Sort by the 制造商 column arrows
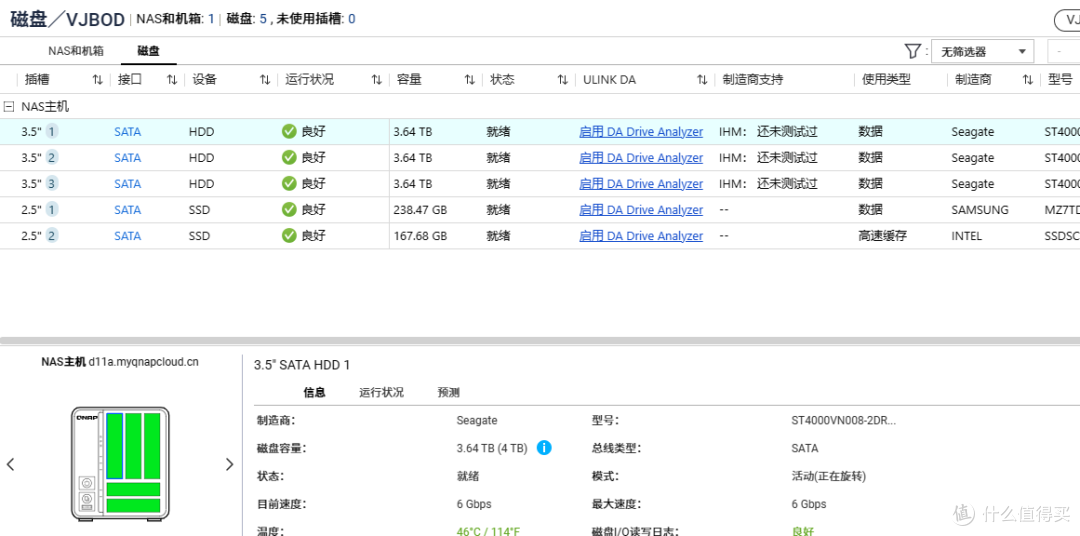 (x=1027, y=80)
